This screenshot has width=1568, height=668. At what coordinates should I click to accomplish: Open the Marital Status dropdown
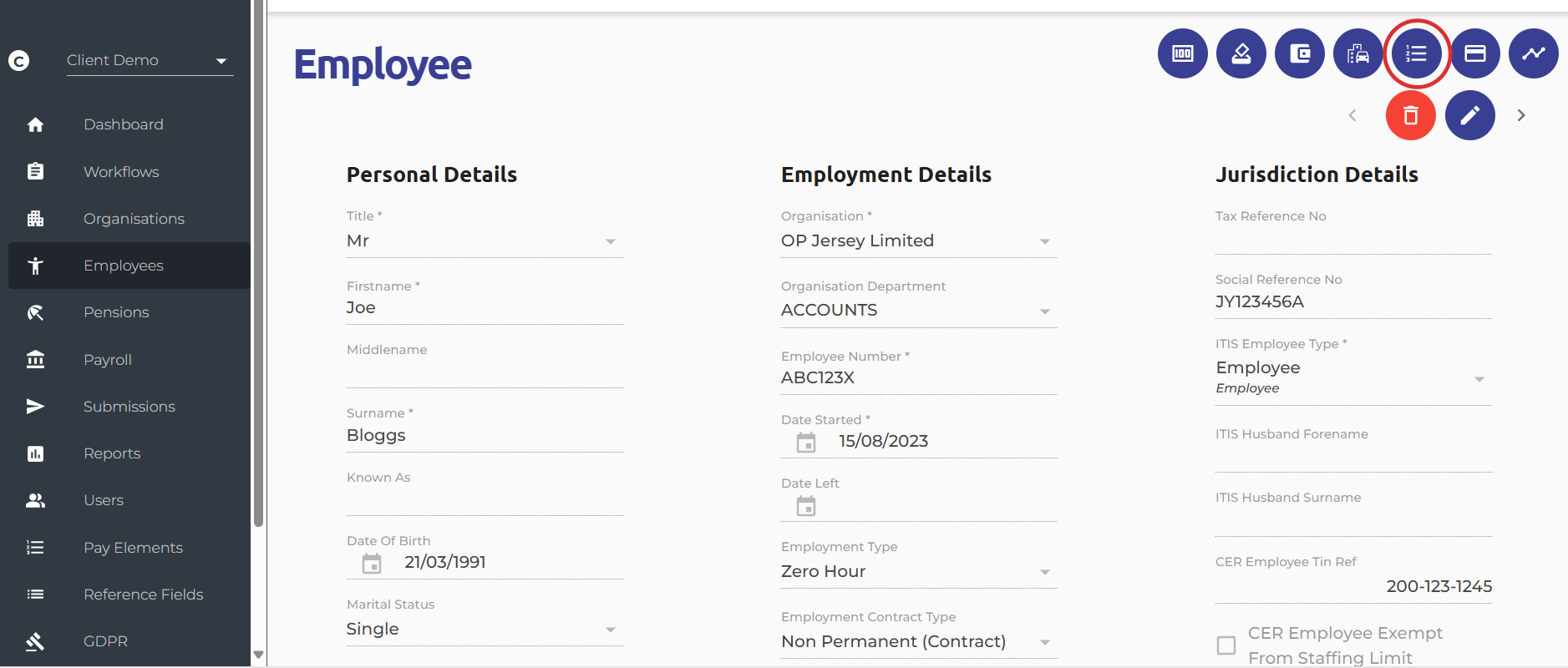(485, 630)
